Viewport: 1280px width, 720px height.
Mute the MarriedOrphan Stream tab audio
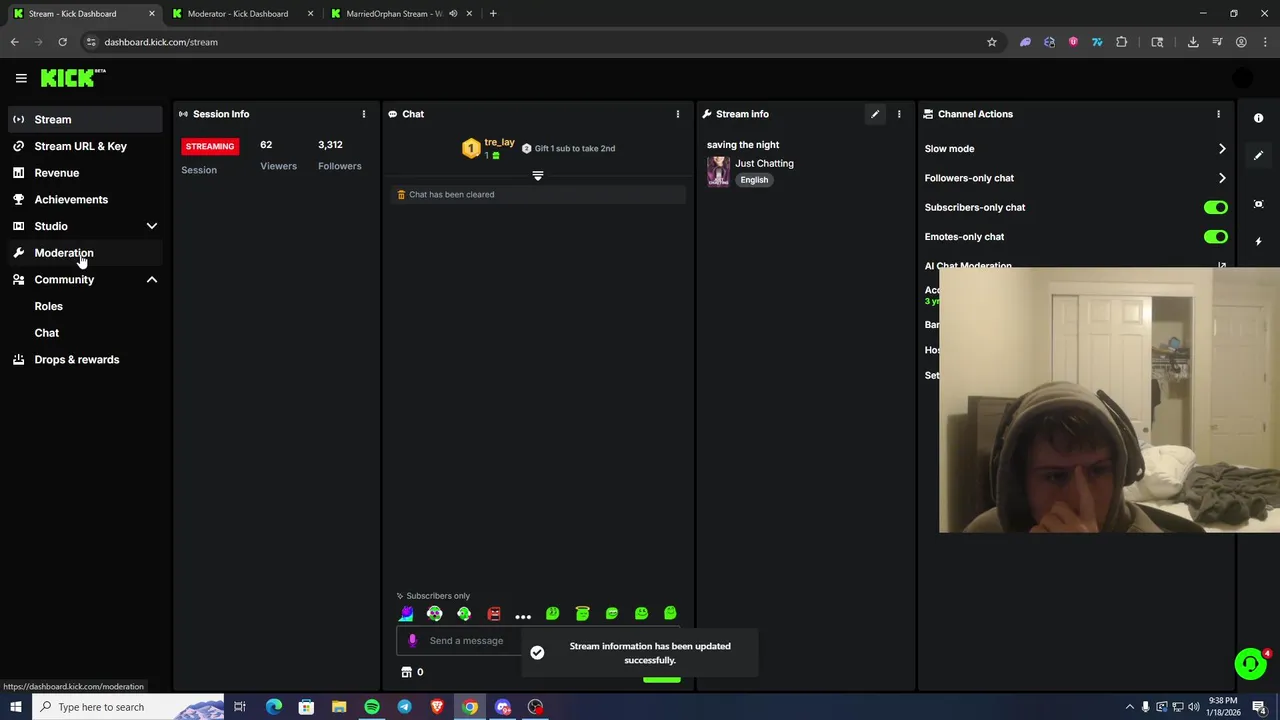coord(453,14)
